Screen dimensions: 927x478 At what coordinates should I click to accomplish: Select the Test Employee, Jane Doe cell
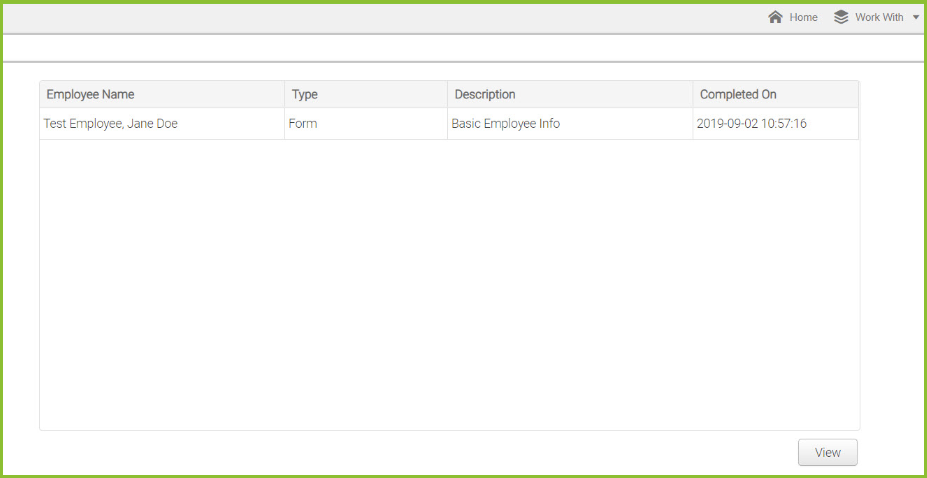tap(162, 124)
